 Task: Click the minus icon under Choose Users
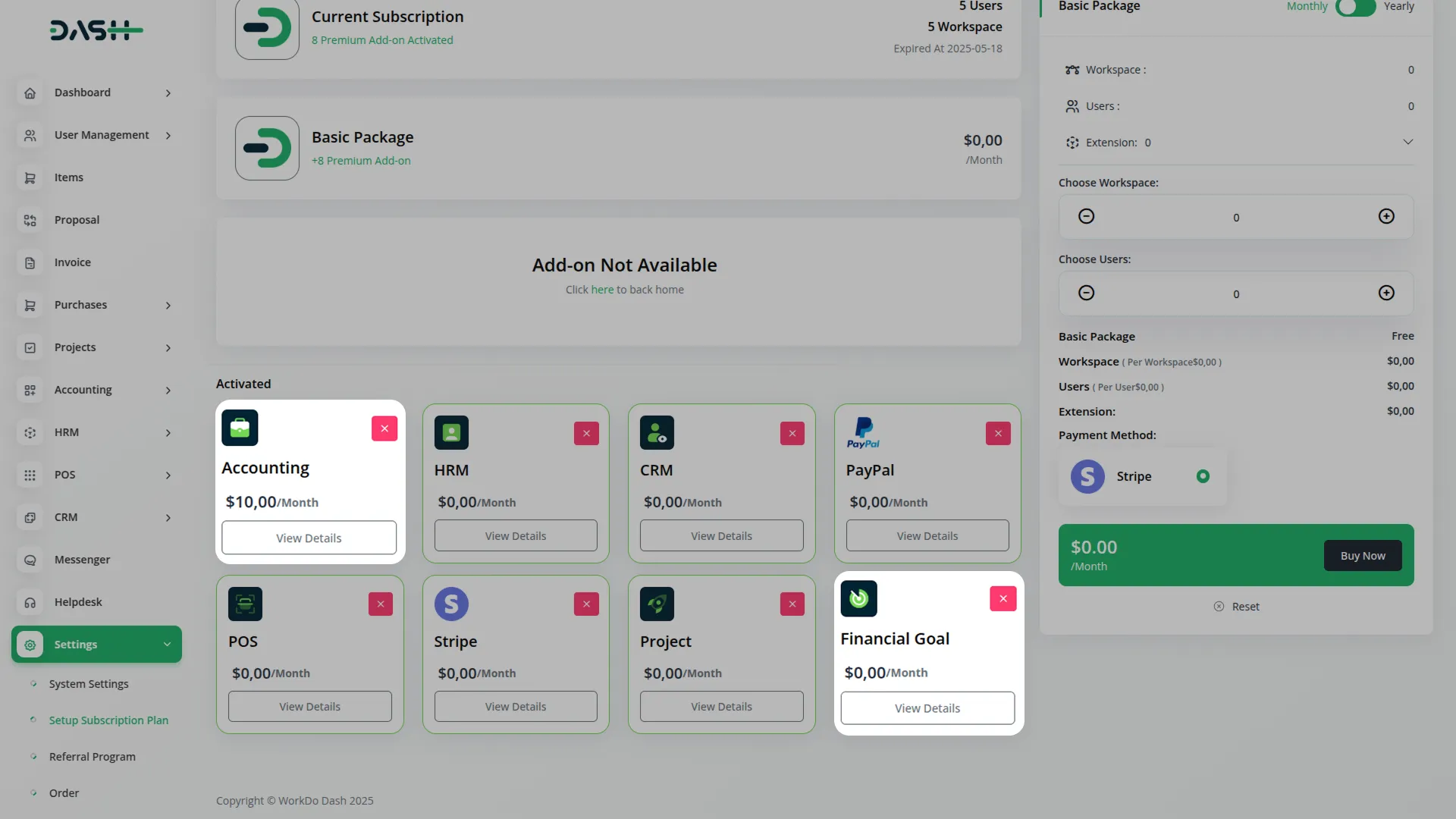[1086, 293]
